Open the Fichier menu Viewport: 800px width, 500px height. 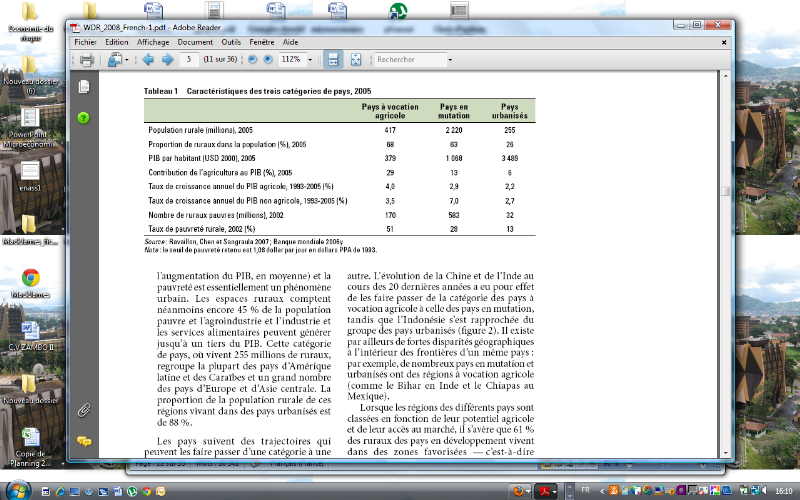(85, 42)
